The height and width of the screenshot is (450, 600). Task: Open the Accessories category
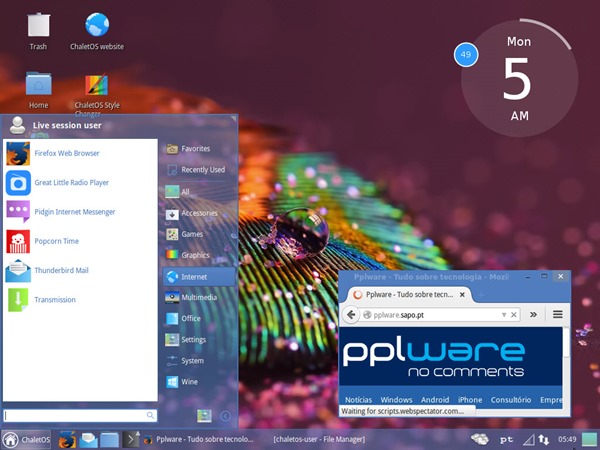click(199, 213)
